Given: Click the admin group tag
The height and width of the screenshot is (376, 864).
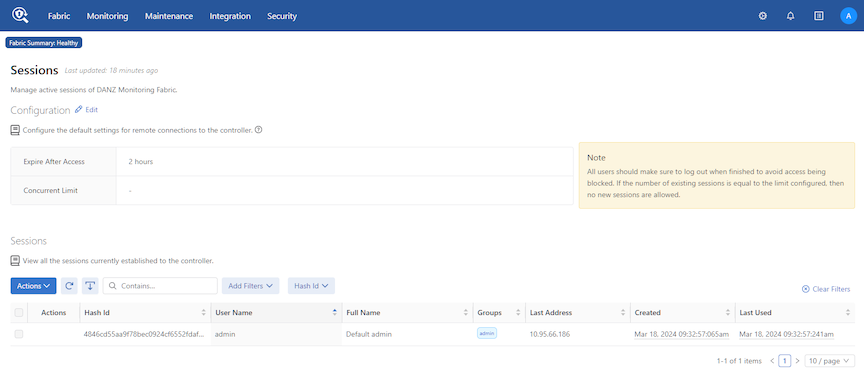Looking at the screenshot, I should point(487,333).
